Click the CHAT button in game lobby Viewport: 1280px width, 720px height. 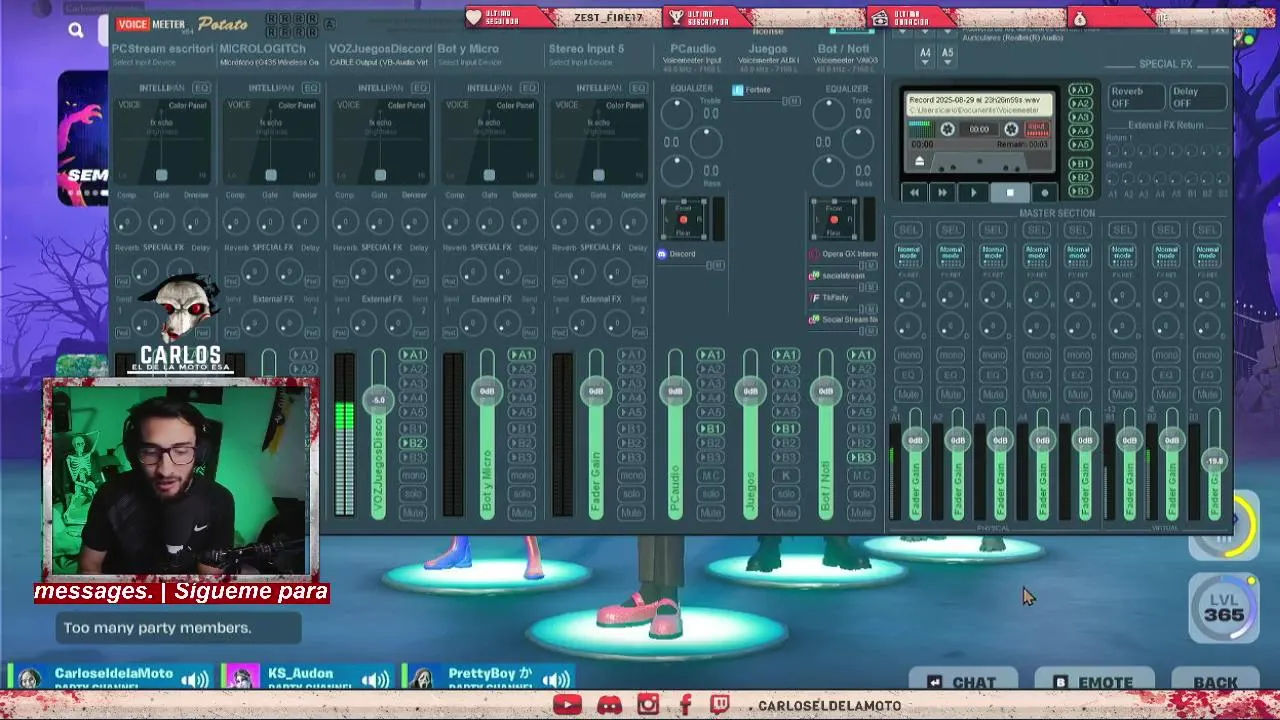tap(961, 683)
